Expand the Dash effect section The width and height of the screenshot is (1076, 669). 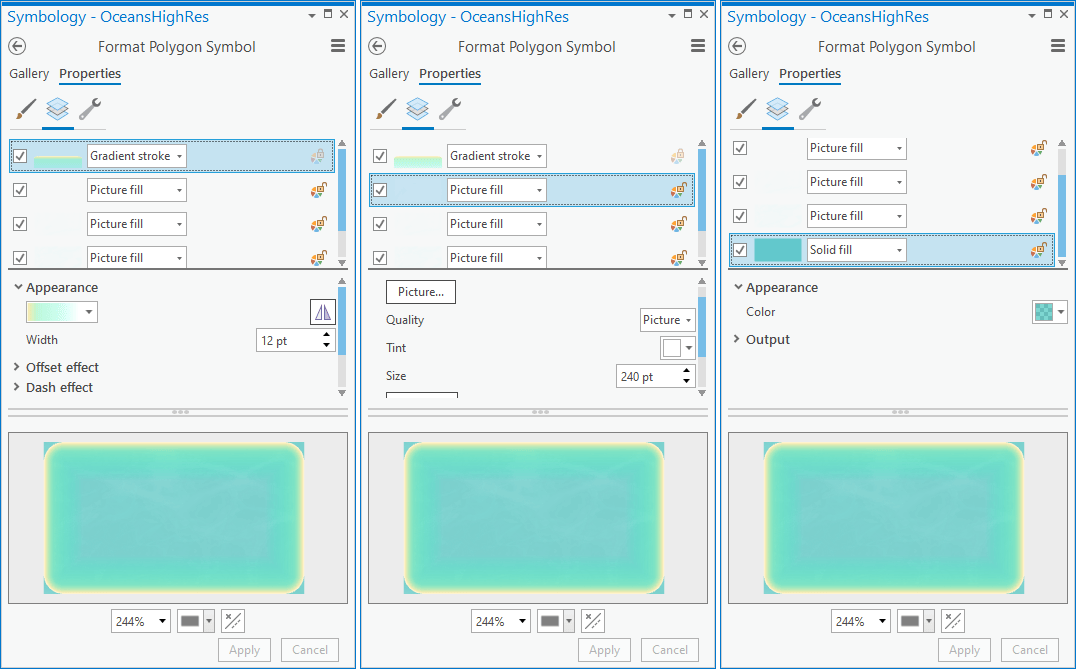16,387
